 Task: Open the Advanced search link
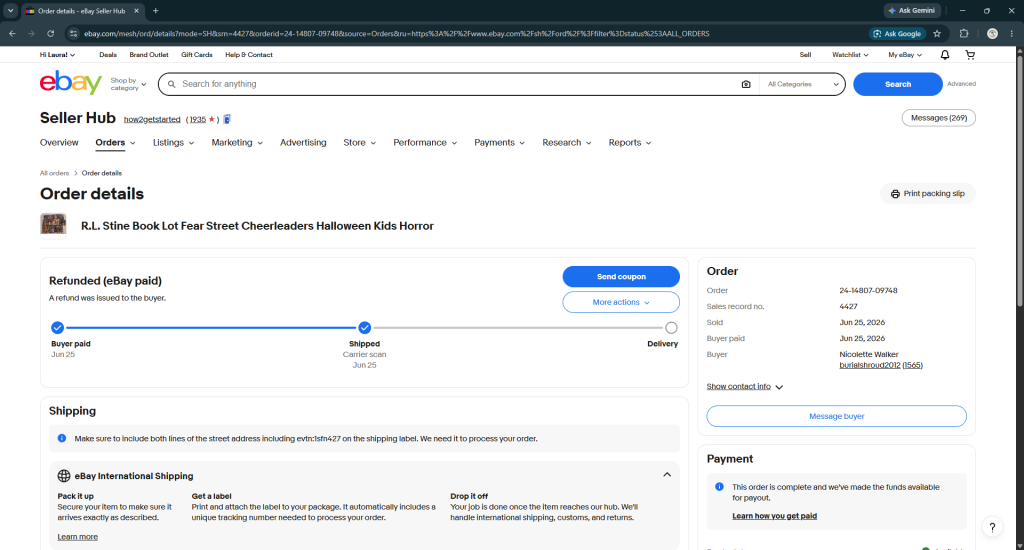tap(961, 84)
